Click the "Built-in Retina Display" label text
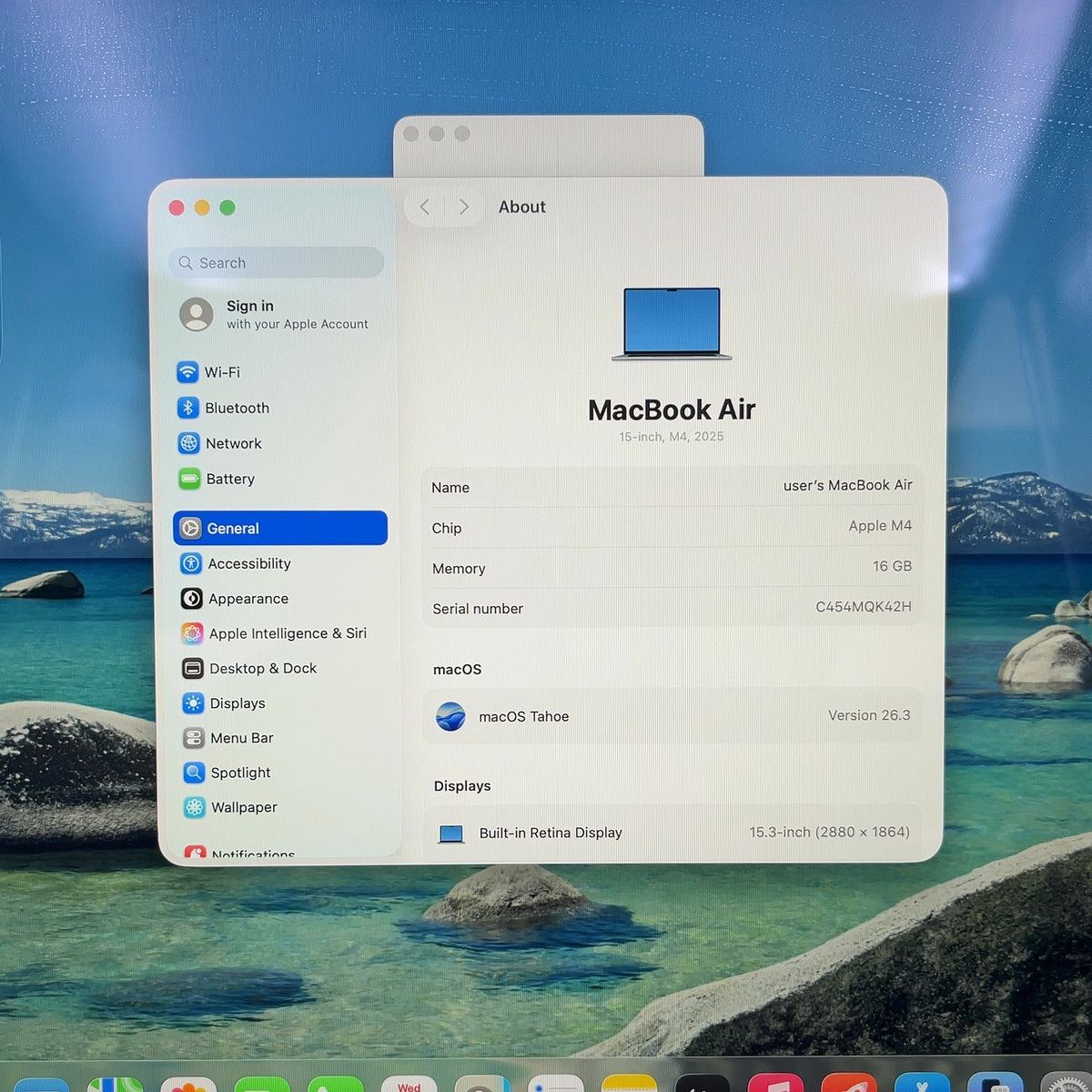The height and width of the screenshot is (1092, 1092). click(551, 833)
